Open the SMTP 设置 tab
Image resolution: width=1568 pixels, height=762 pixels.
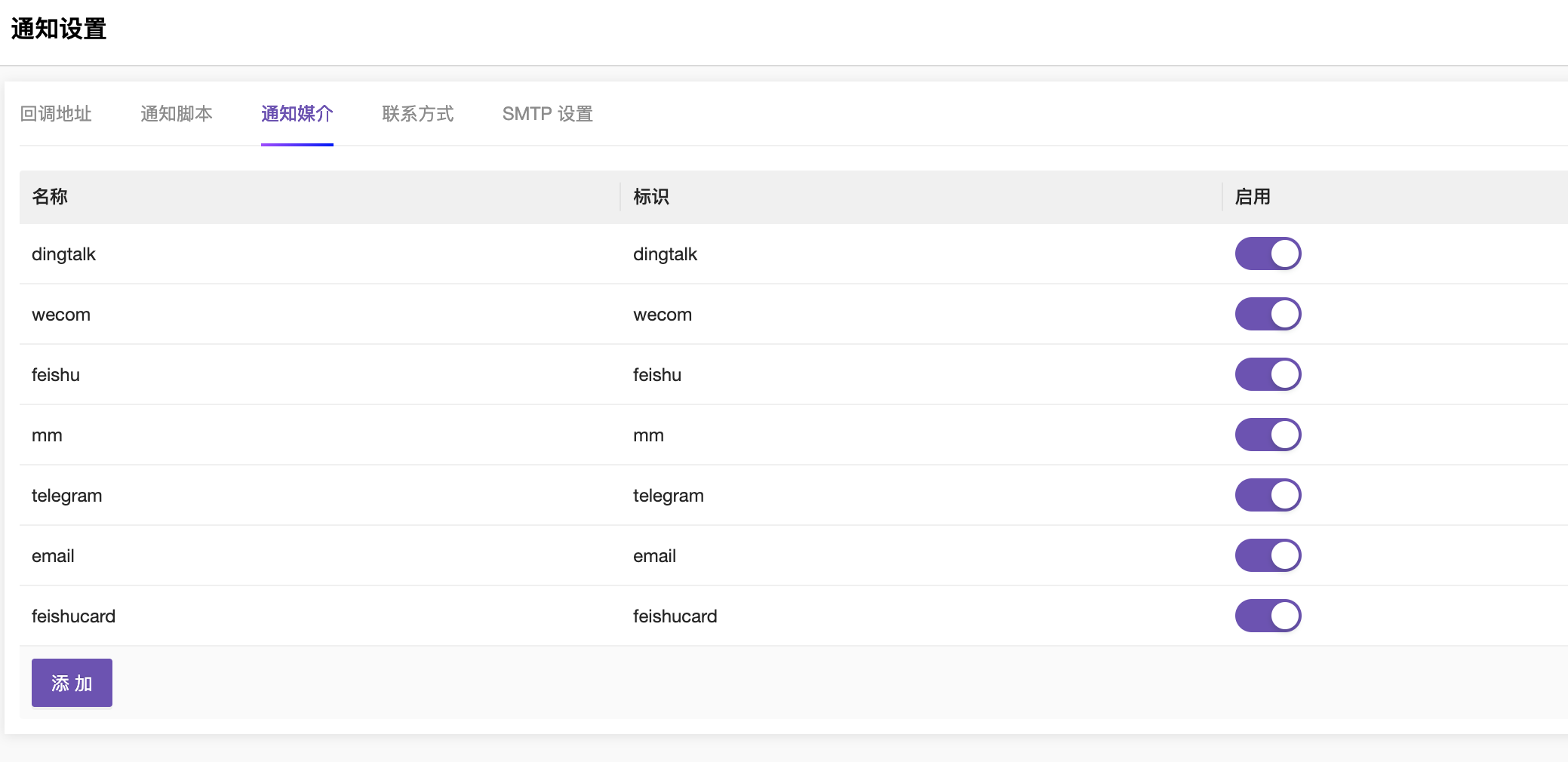click(x=548, y=114)
